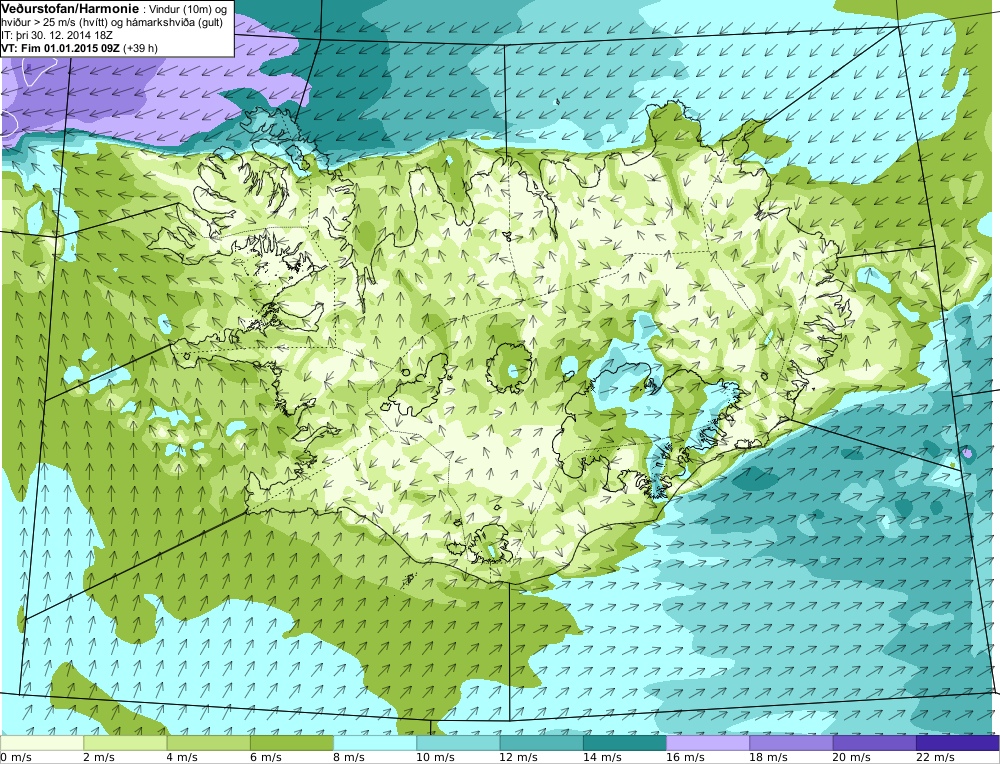Click the 22 m/s legend color swatch
The image size is (1000, 764).
[x=957, y=743]
